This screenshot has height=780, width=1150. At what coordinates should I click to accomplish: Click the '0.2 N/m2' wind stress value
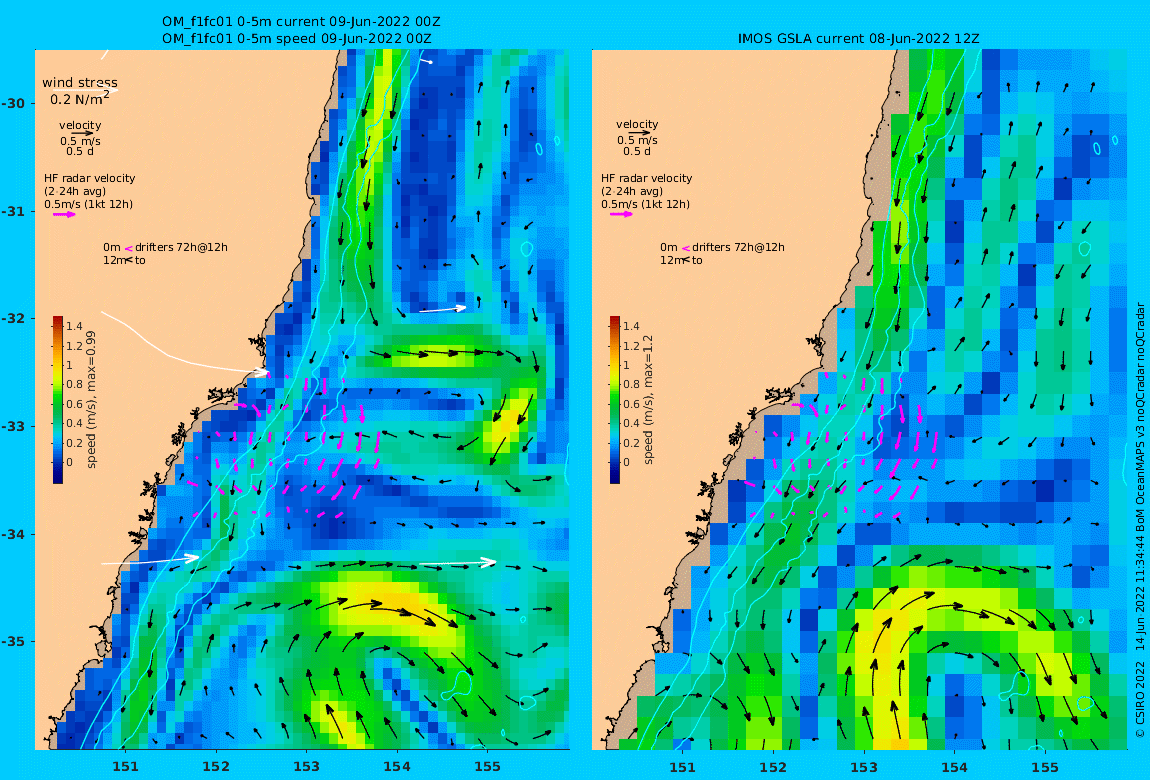tap(80, 98)
